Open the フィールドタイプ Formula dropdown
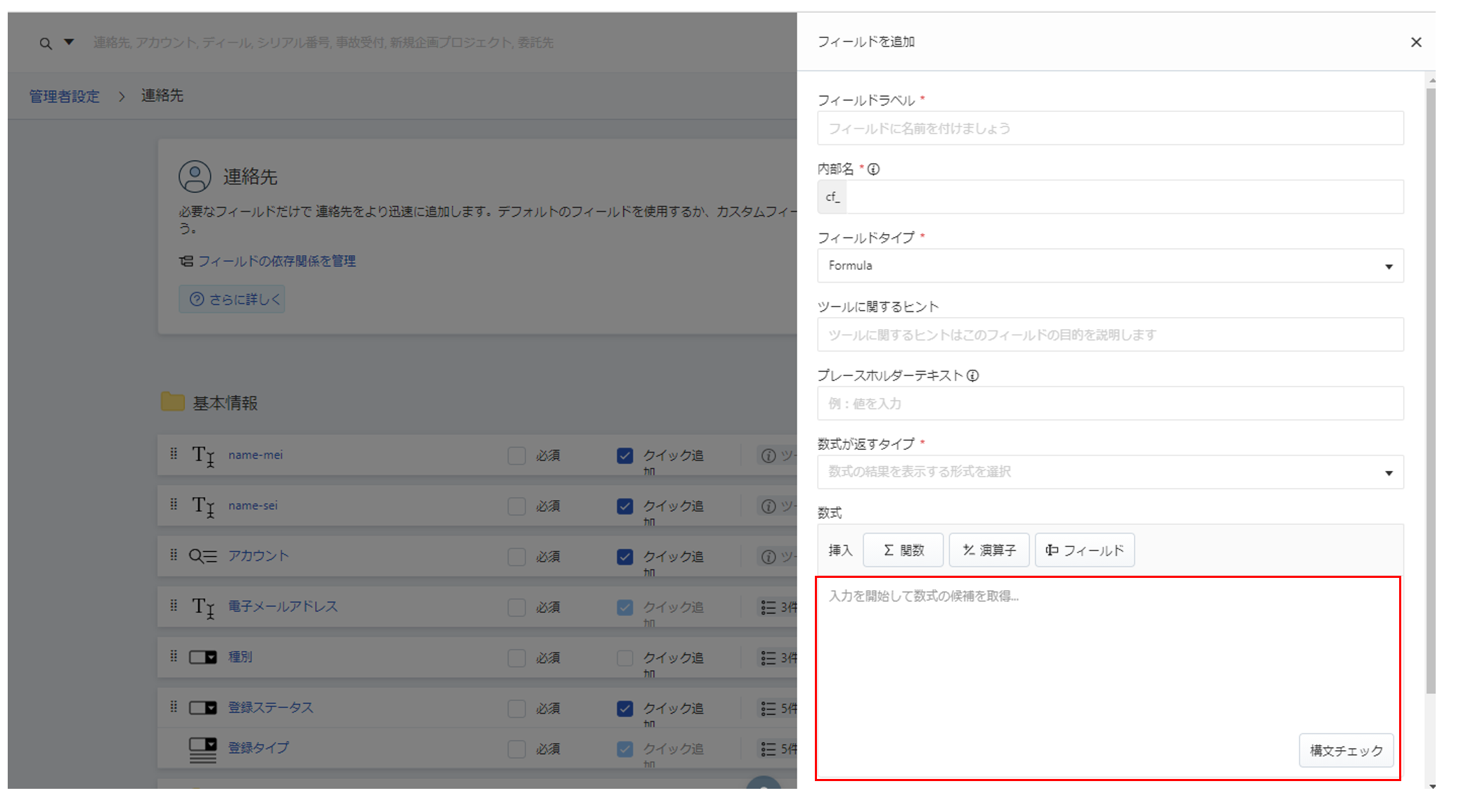Screen dimensions: 1461x812 click(1109, 266)
